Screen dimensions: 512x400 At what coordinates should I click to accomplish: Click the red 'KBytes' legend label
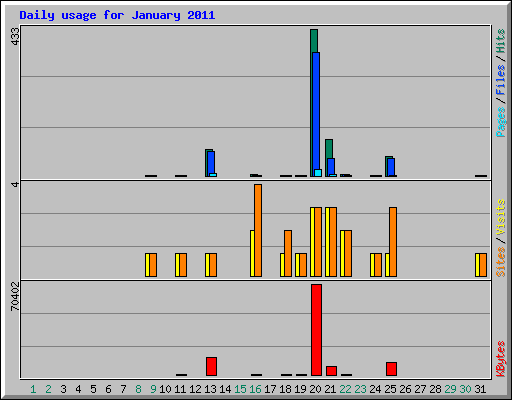pos(501,359)
